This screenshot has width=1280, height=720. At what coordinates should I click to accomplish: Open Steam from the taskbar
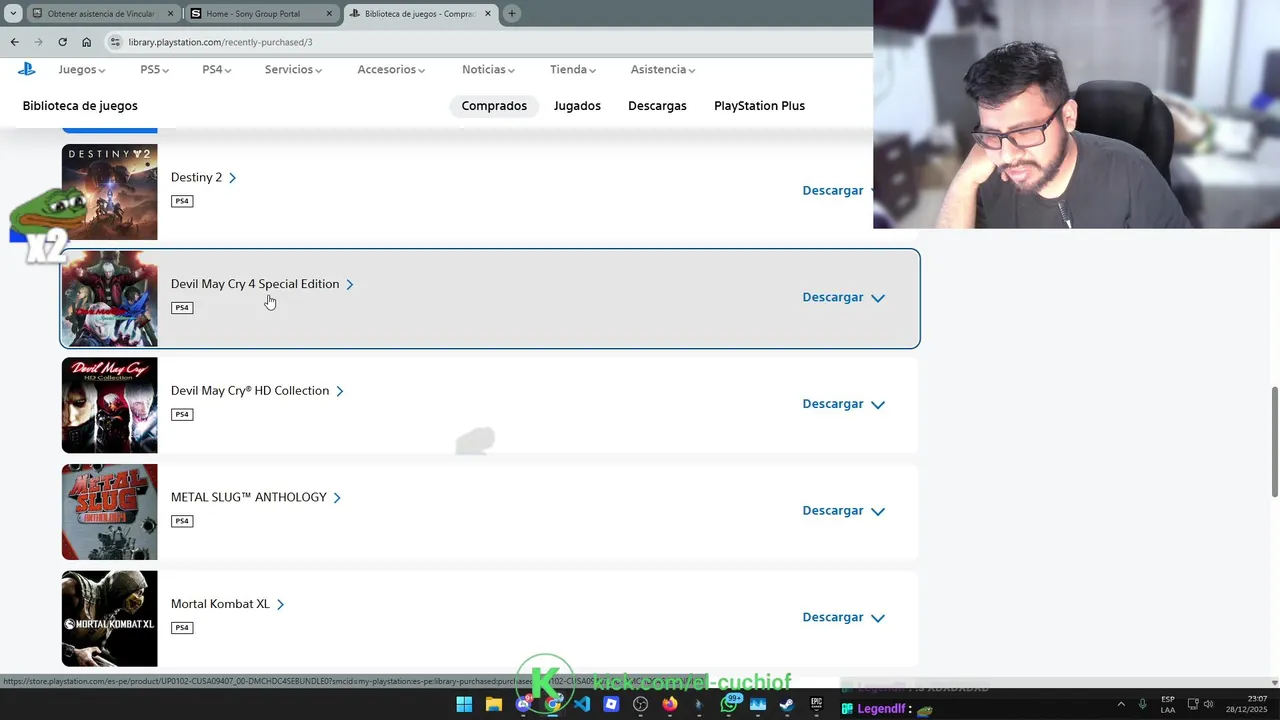click(787, 705)
